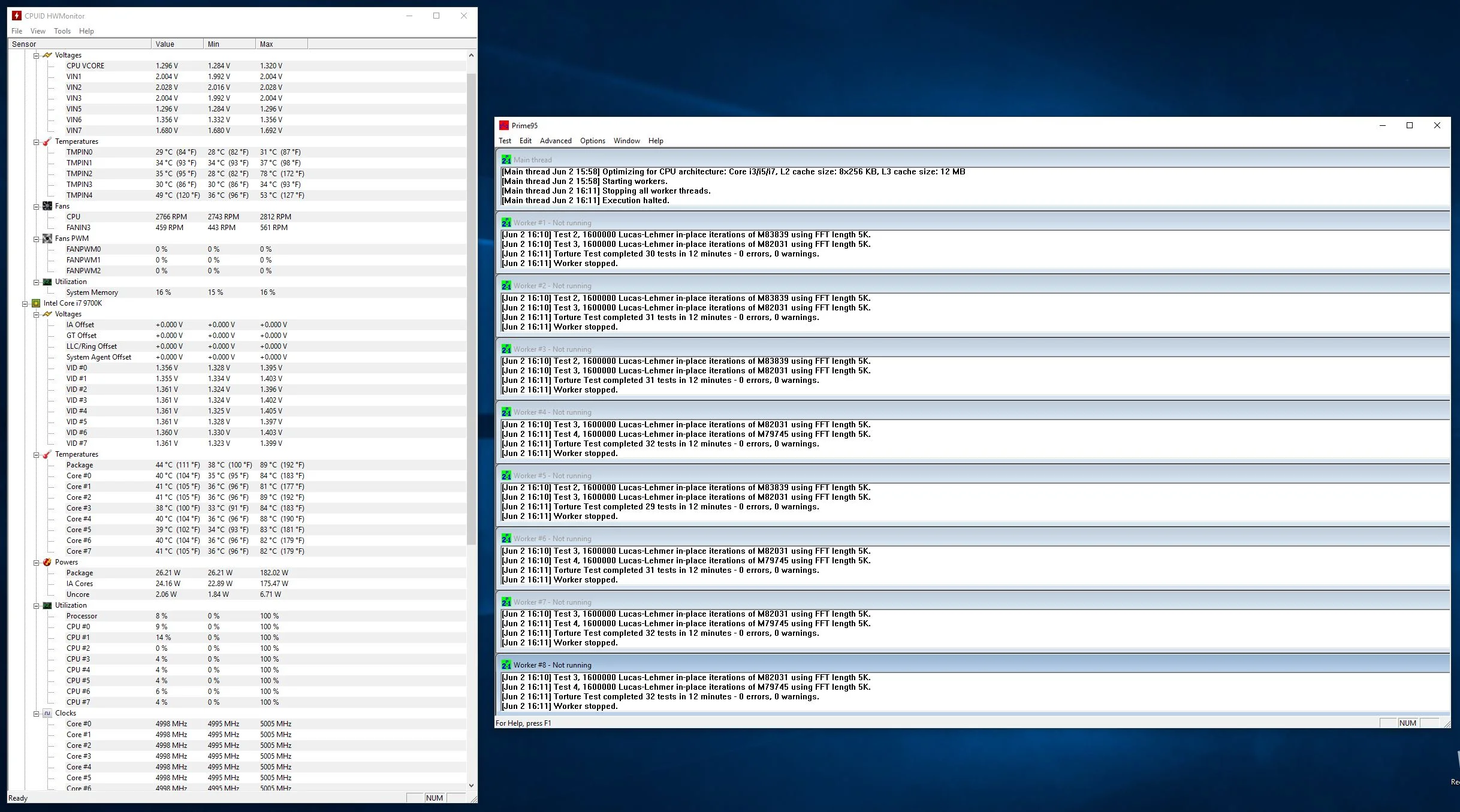Open the Advanced menu in Prime95
The image size is (1460, 812).
(x=556, y=141)
